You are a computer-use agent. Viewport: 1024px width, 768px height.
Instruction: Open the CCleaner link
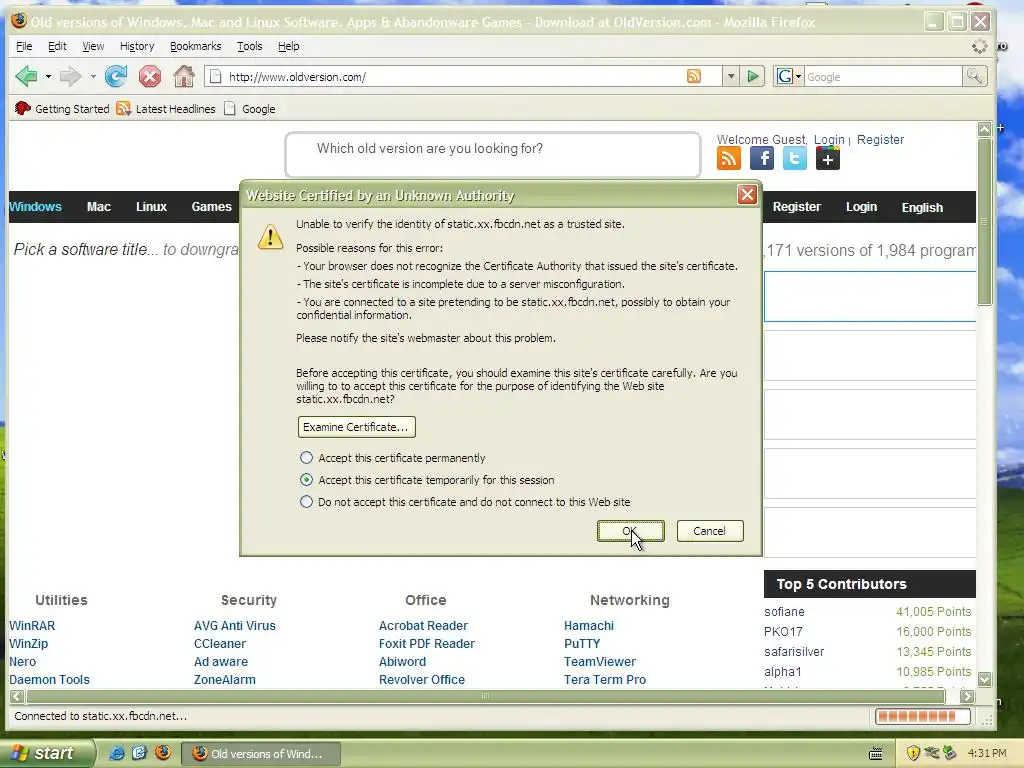click(x=220, y=643)
